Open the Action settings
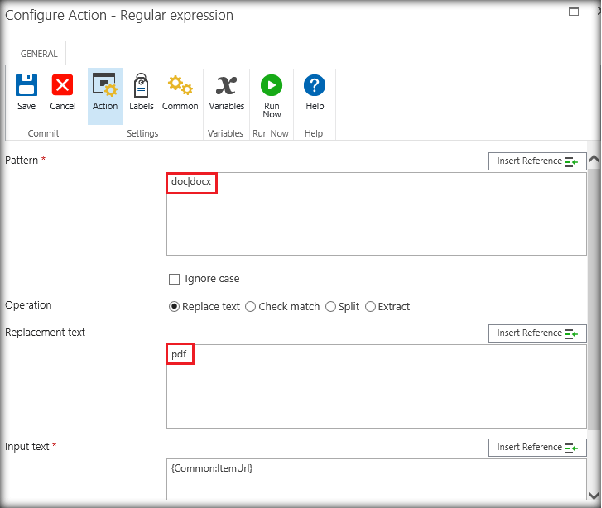Viewport: 602px width, 508px height. (x=105, y=96)
